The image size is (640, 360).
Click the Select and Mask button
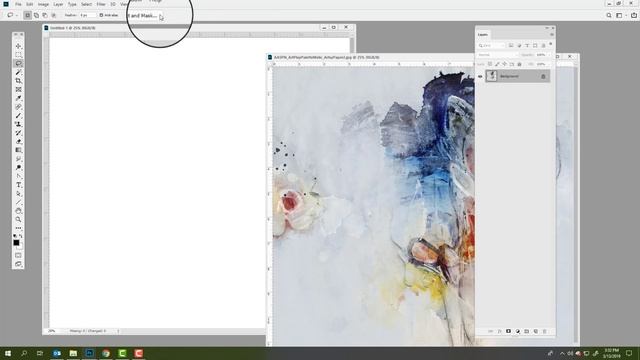pyautogui.click(x=143, y=16)
